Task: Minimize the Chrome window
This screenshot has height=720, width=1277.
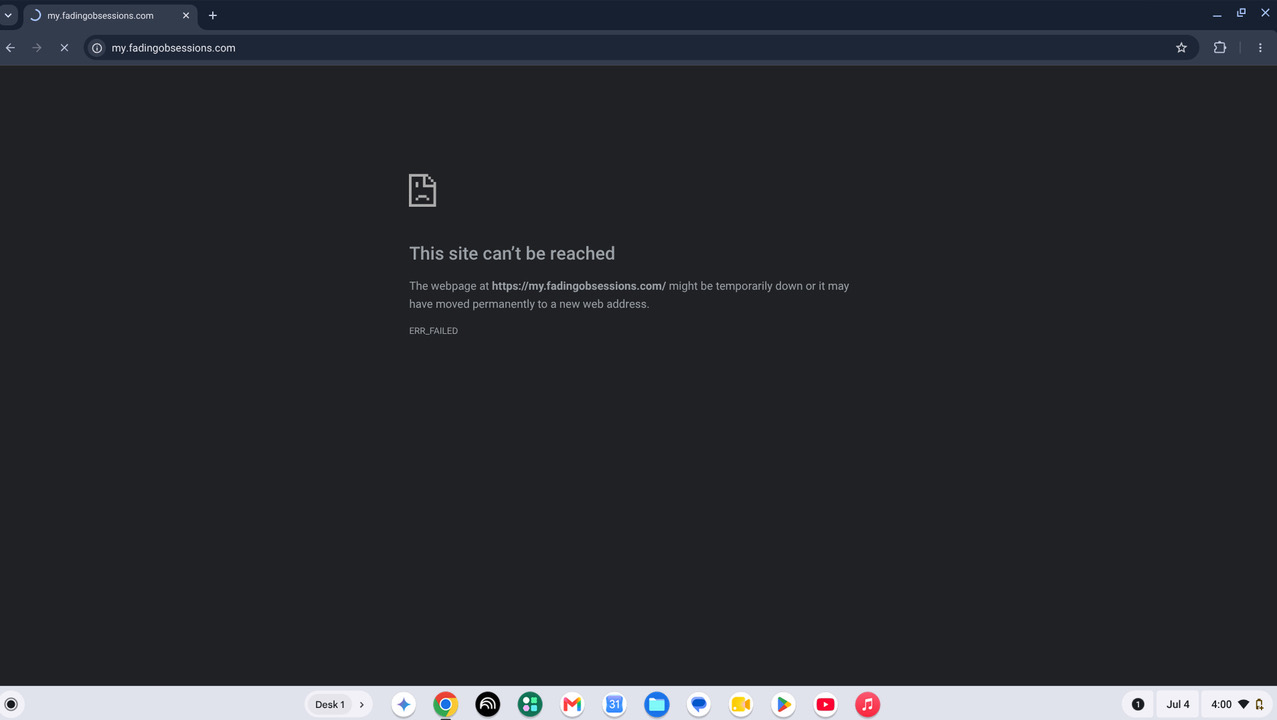Action: pyautogui.click(x=1217, y=14)
